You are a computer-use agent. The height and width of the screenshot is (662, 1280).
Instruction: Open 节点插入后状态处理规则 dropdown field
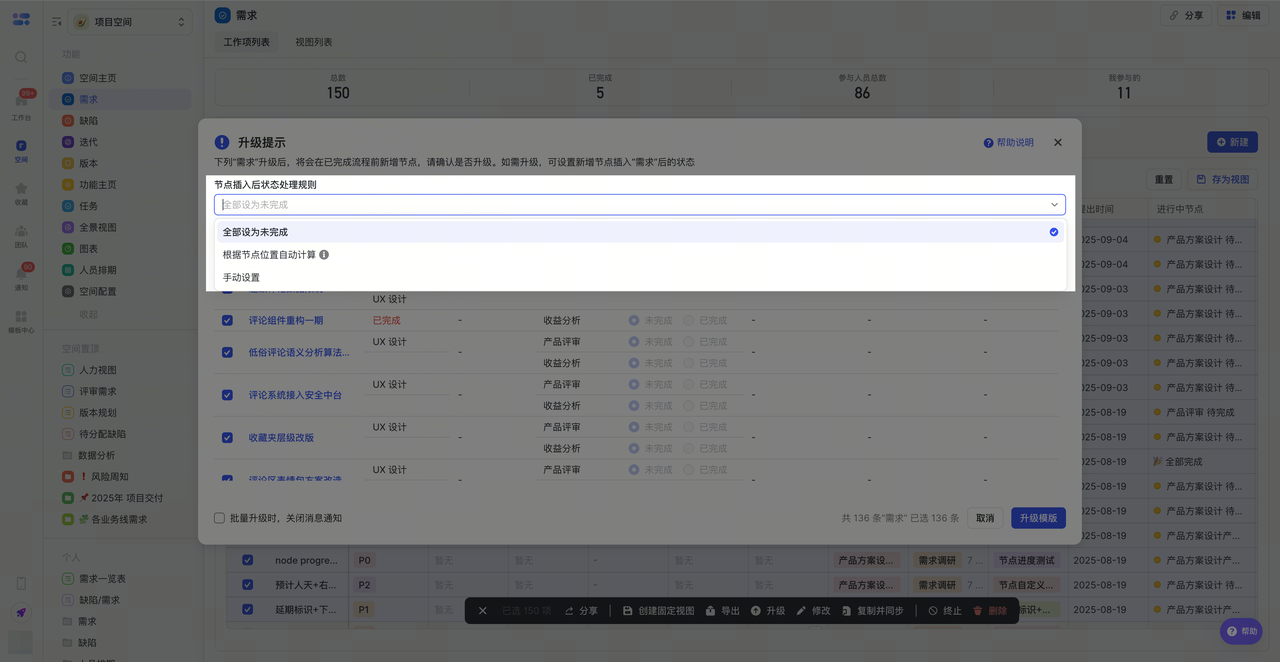click(x=640, y=204)
